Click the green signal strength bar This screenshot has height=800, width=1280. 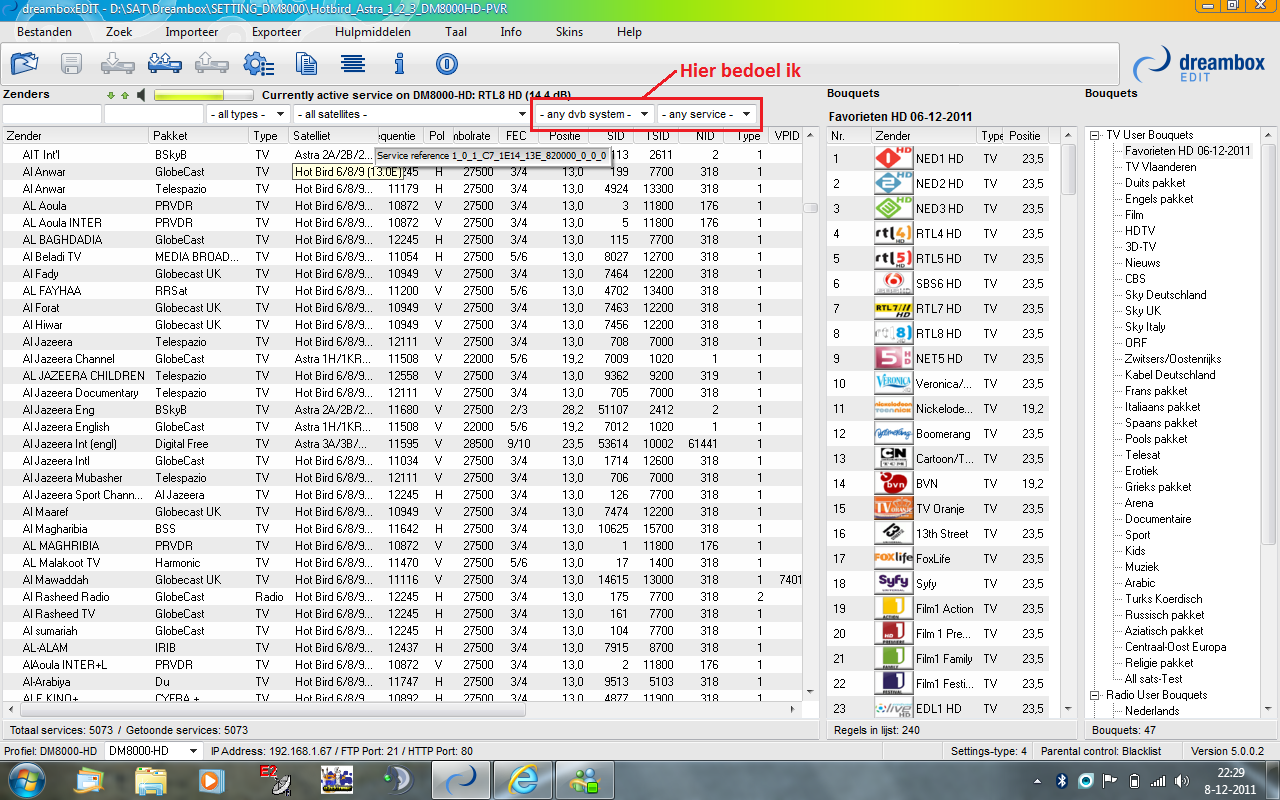tap(203, 96)
